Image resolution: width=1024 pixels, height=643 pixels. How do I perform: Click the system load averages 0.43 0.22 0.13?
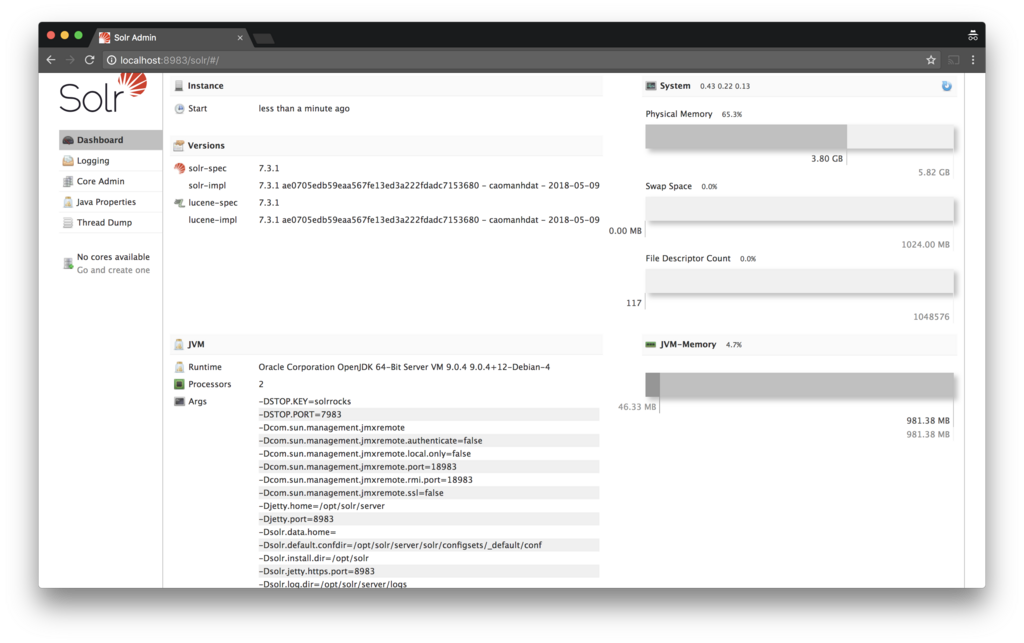tap(725, 86)
